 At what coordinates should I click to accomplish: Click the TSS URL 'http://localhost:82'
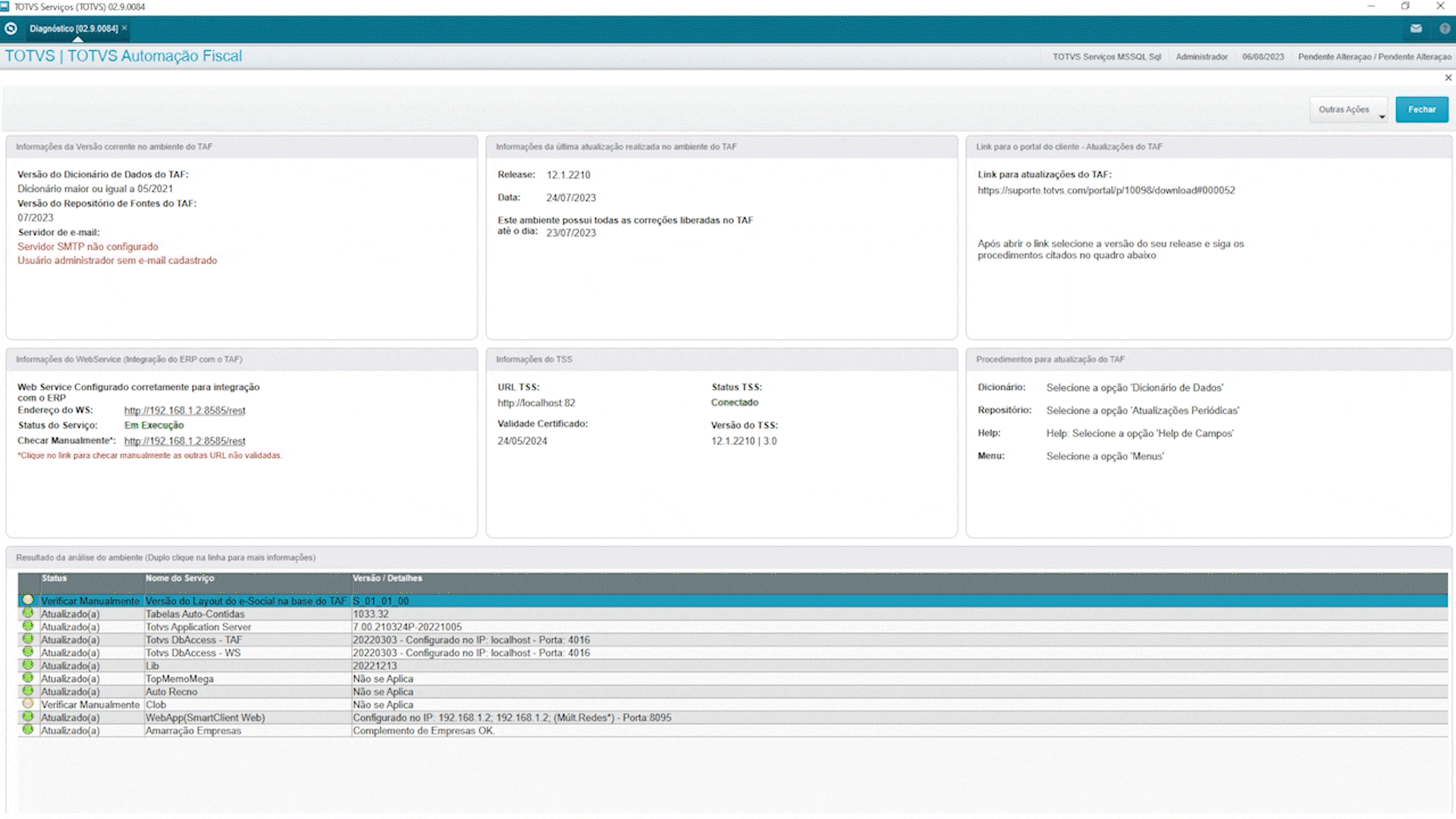pyautogui.click(x=536, y=403)
